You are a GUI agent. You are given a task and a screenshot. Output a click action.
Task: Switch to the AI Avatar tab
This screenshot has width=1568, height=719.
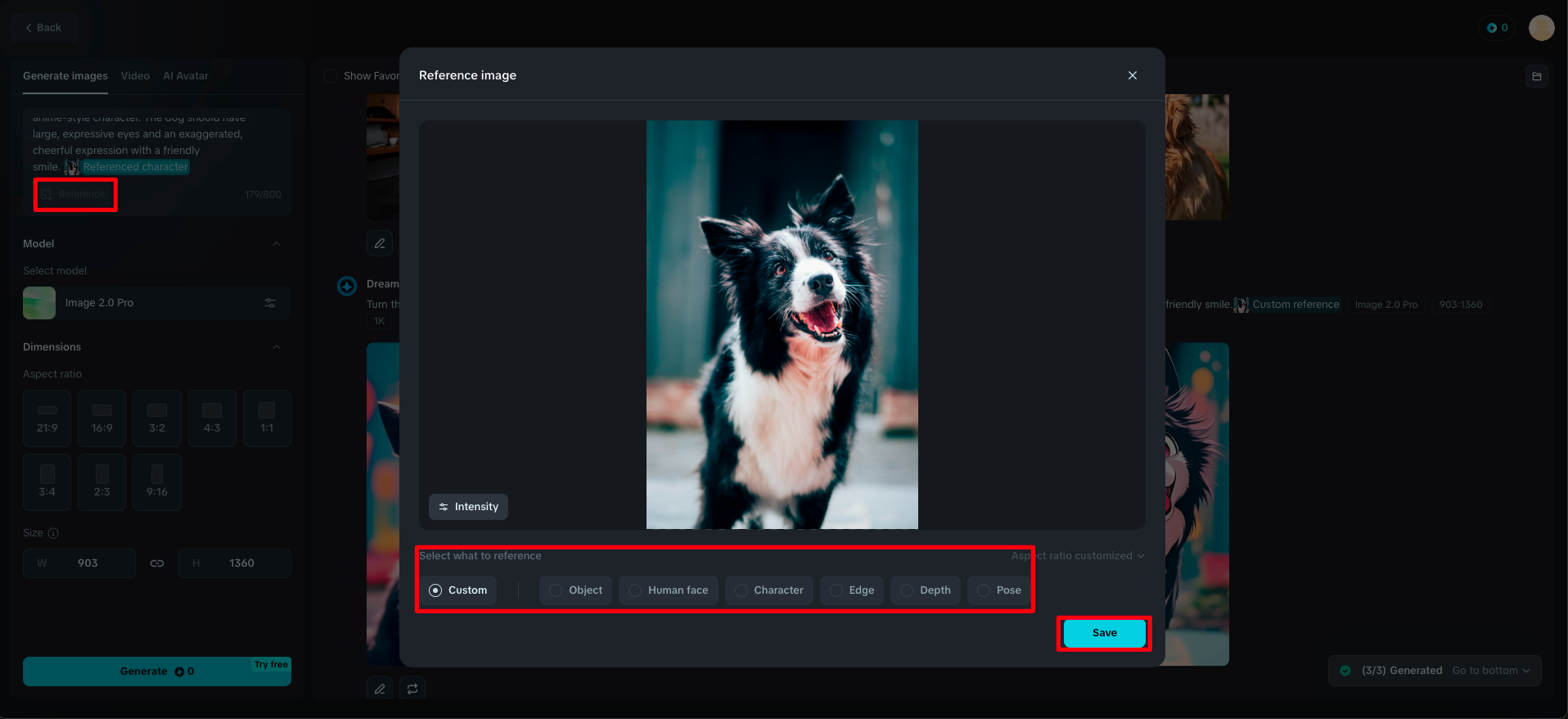[x=186, y=76]
